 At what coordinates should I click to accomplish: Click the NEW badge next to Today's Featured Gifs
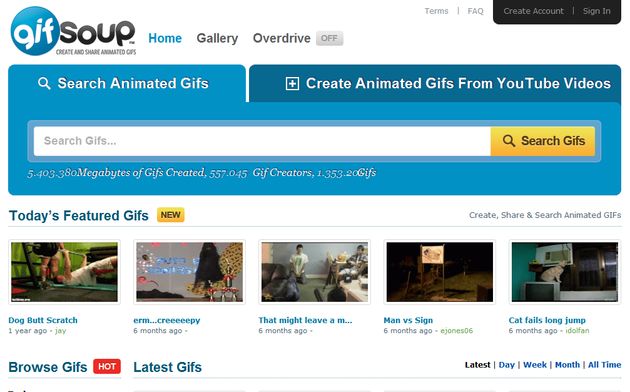click(170, 215)
